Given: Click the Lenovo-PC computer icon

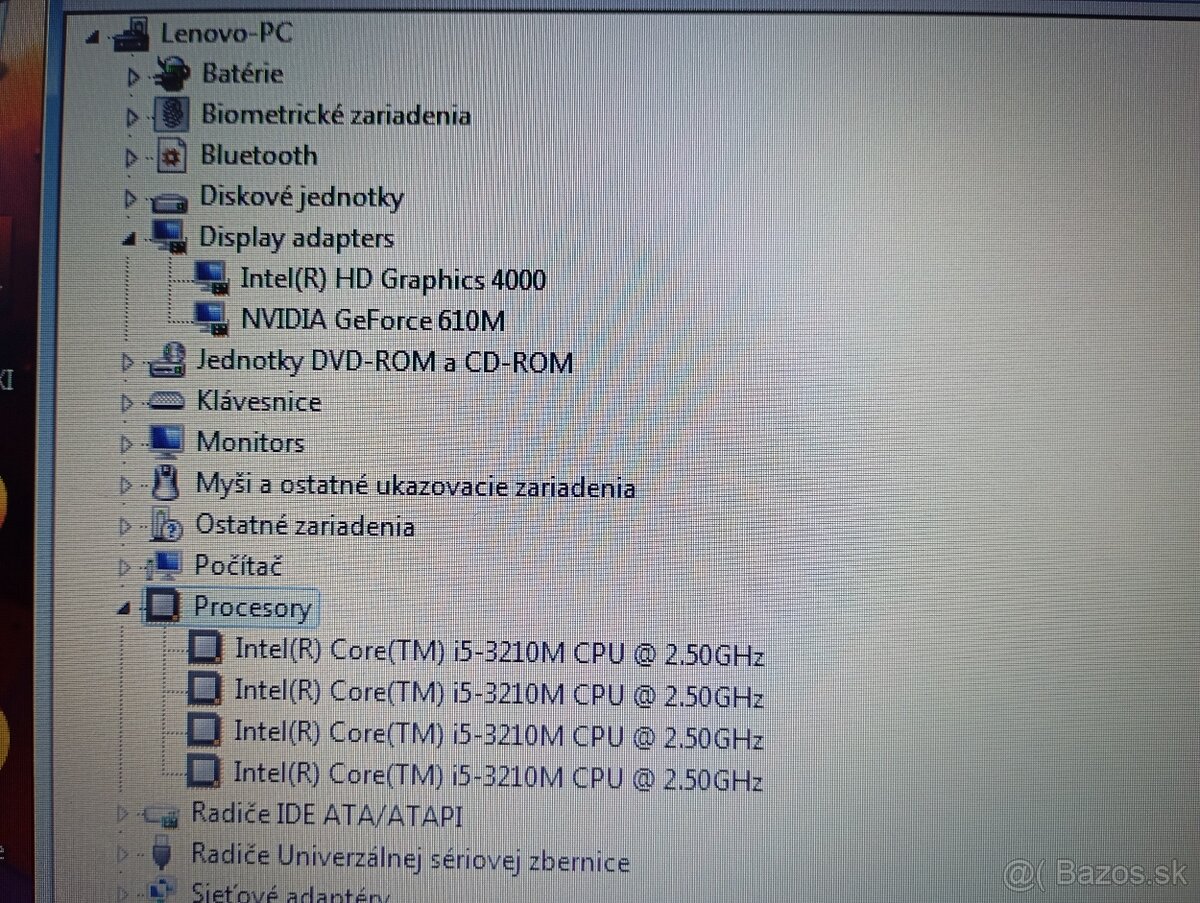Looking at the screenshot, I should 133,36.
